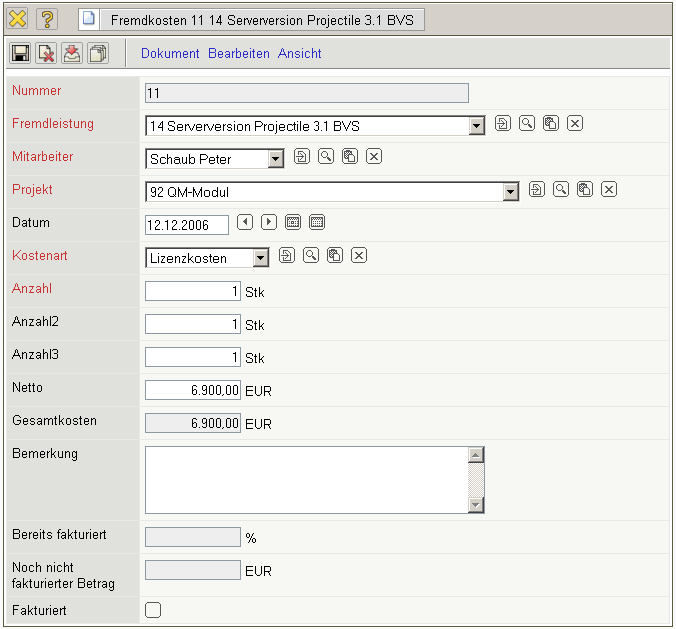Click the search icon next to Kostenart

coord(311,256)
